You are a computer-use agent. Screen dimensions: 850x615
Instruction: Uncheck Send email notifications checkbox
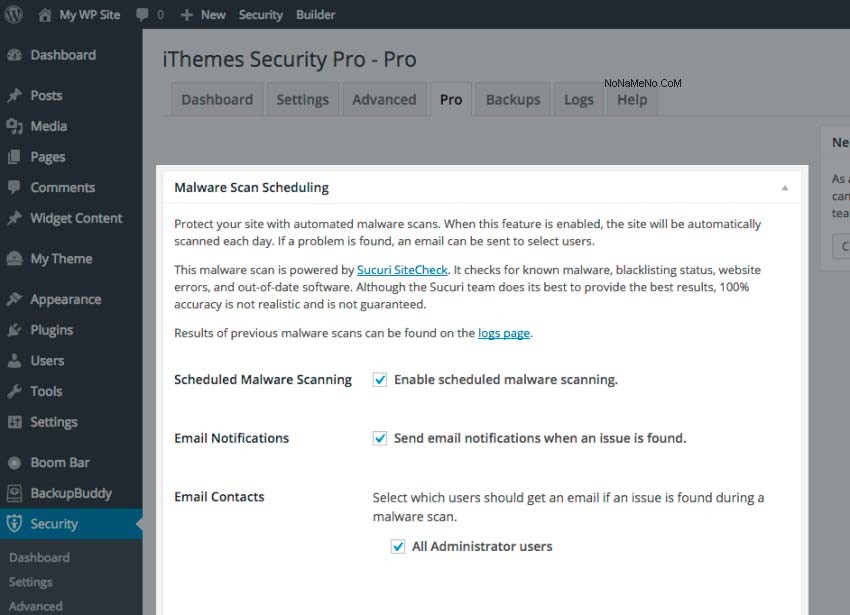(380, 438)
